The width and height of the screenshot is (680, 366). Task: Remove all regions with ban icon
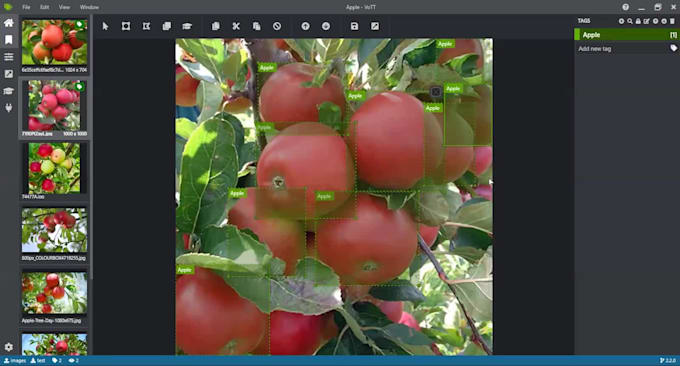pos(277,26)
